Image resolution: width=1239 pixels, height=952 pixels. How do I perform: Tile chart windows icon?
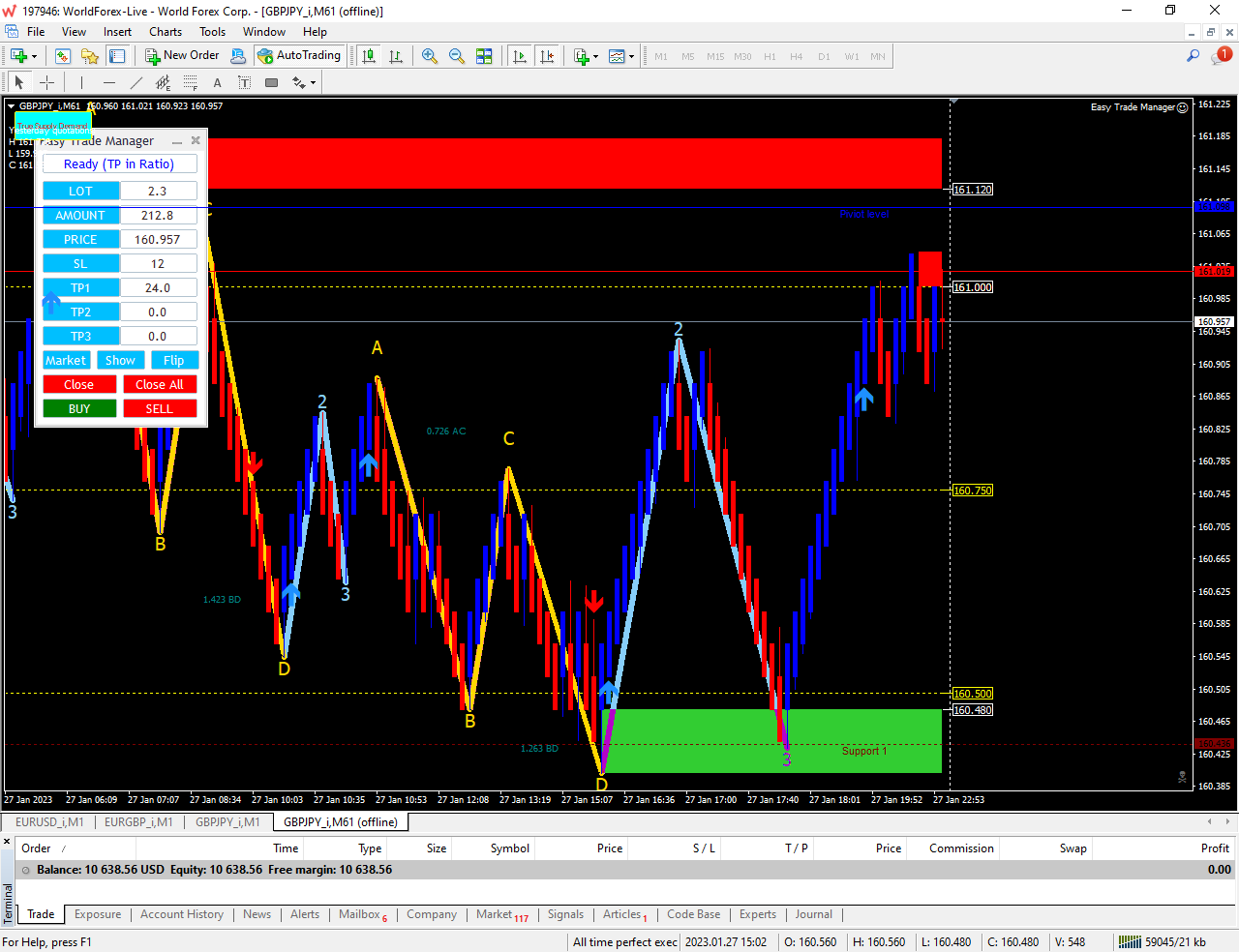click(x=484, y=56)
